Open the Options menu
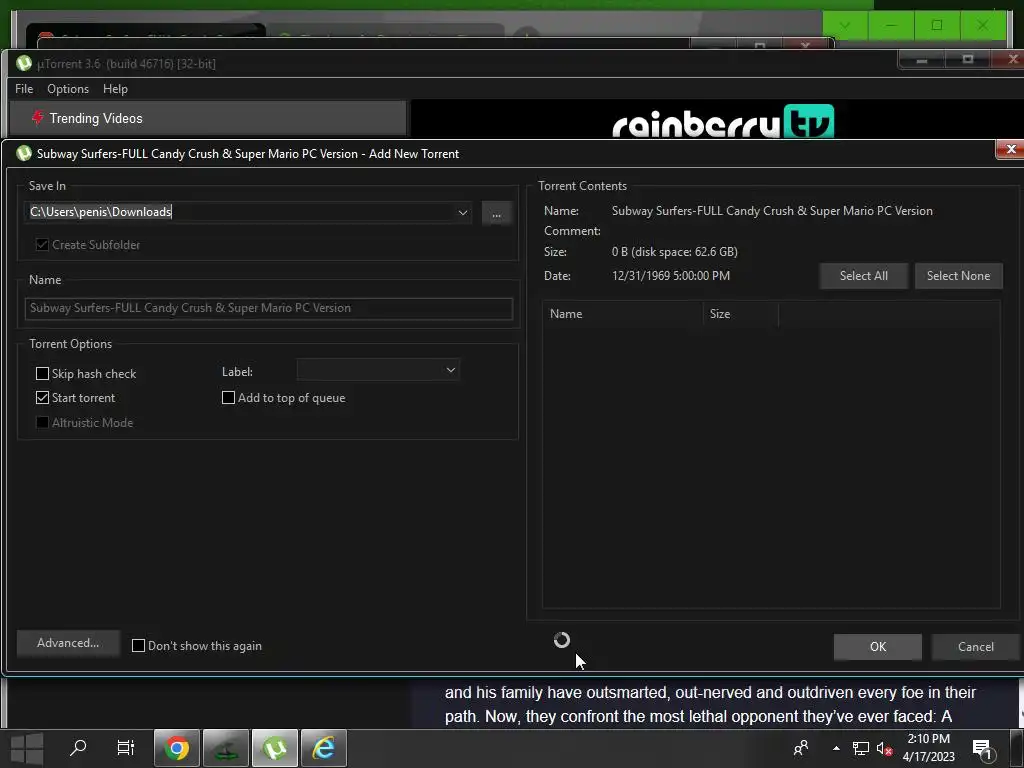This screenshot has height=768, width=1024. click(x=68, y=89)
